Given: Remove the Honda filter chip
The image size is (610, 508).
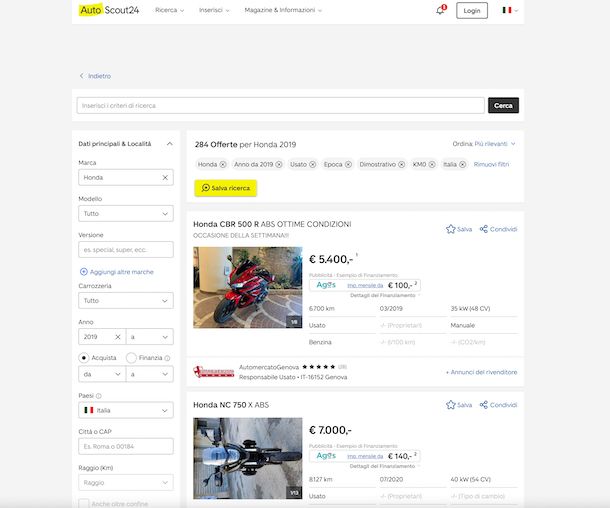Looking at the screenshot, I should 223,165.
